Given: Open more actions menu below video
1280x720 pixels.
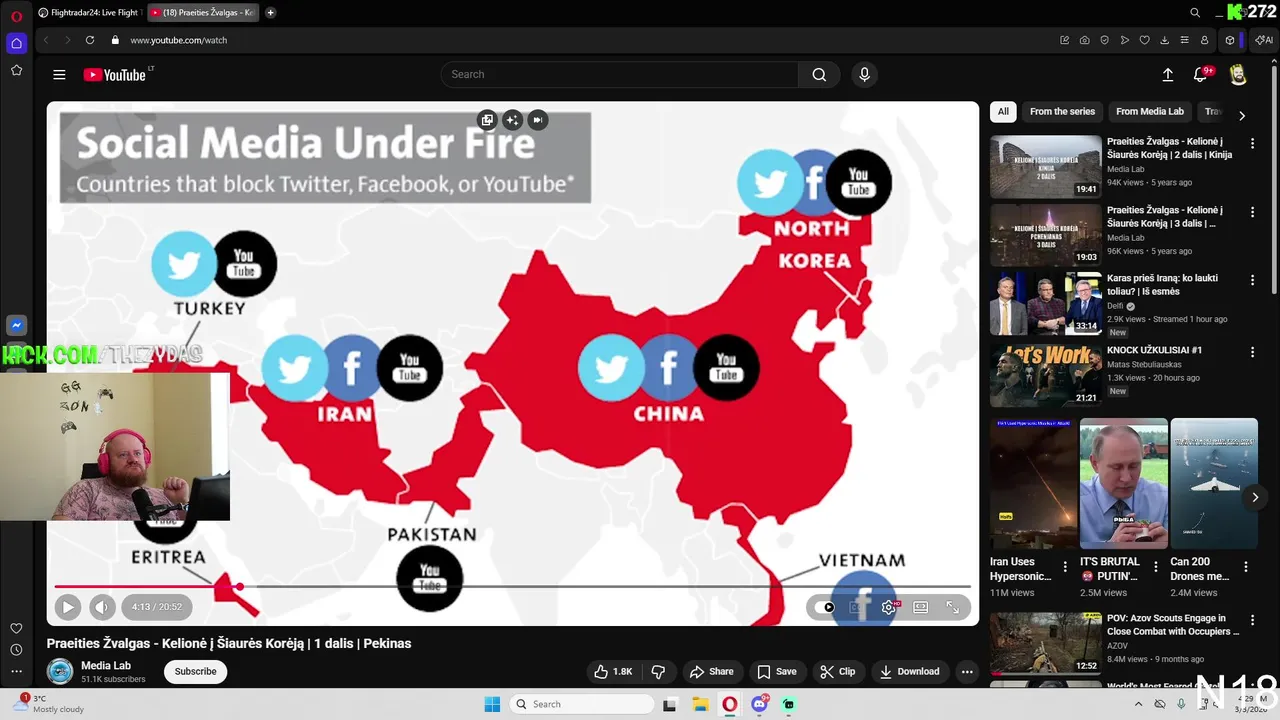Looking at the screenshot, I should (x=967, y=671).
